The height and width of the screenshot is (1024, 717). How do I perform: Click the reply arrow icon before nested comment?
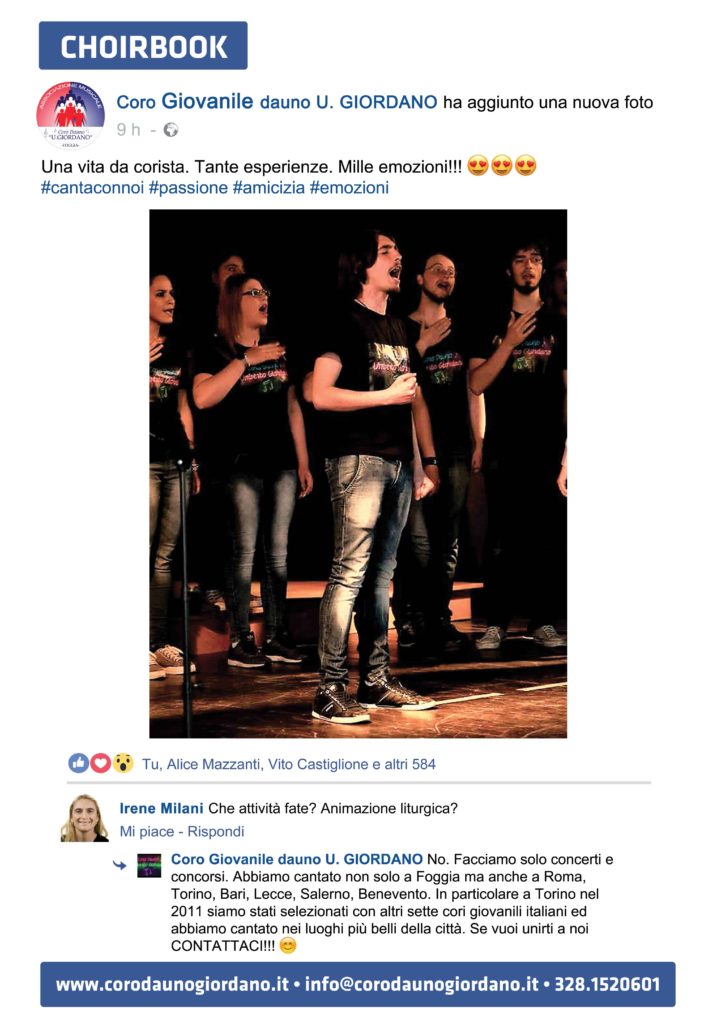click(x=120, y=865)
